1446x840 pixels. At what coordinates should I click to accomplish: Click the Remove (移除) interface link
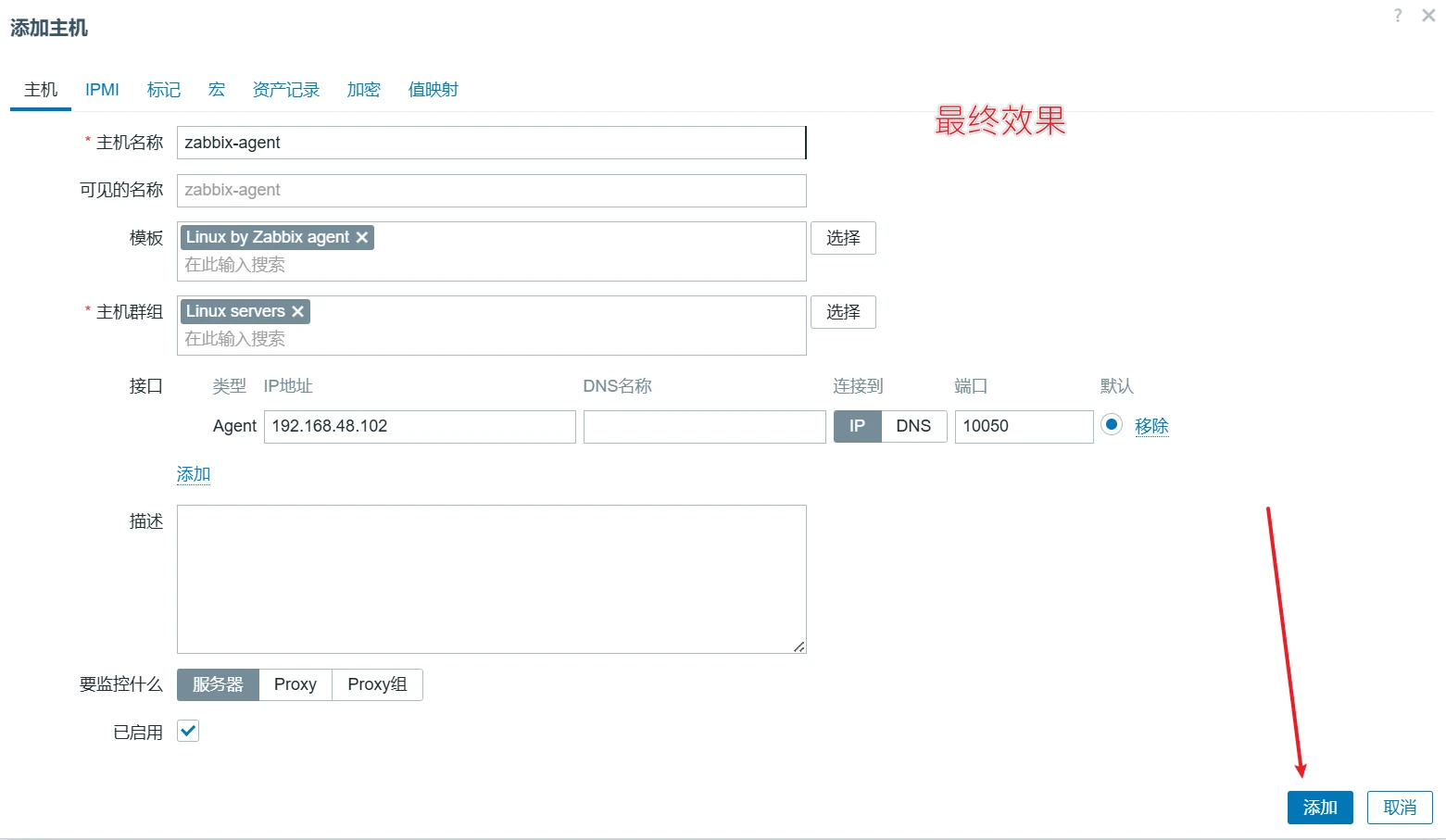[1151, 426]
